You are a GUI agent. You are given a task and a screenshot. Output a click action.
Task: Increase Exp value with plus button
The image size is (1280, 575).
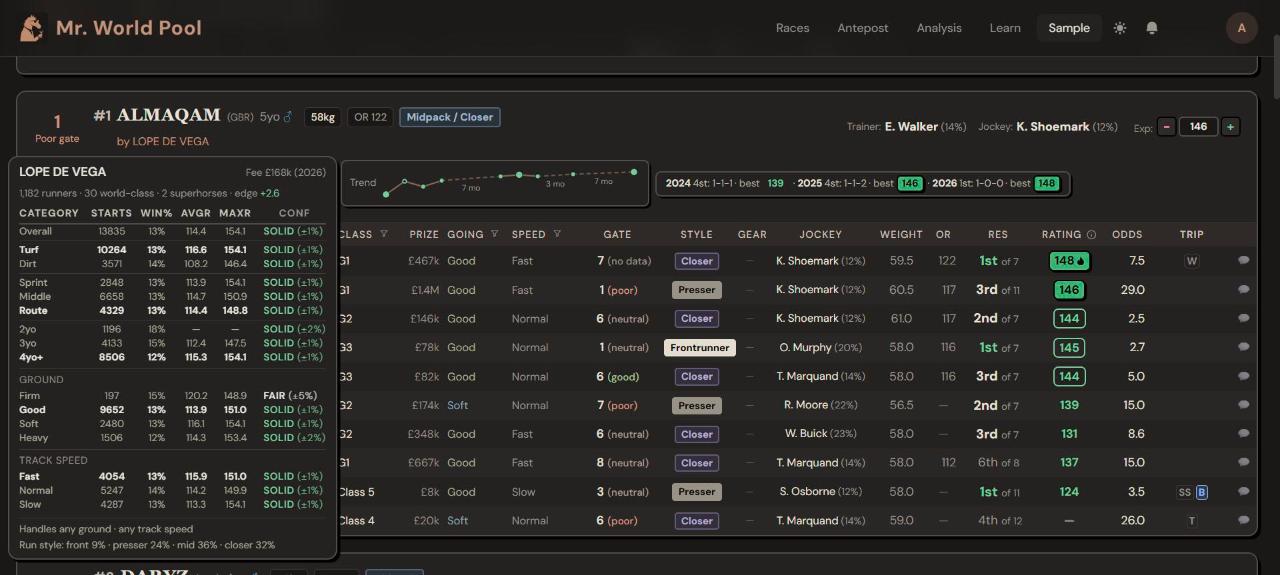tap(1230, 127)
